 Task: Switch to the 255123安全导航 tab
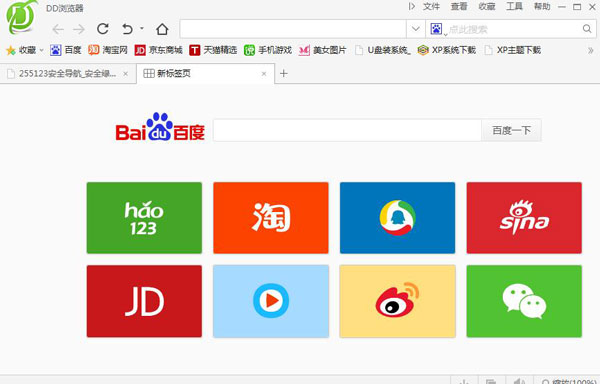67,73
